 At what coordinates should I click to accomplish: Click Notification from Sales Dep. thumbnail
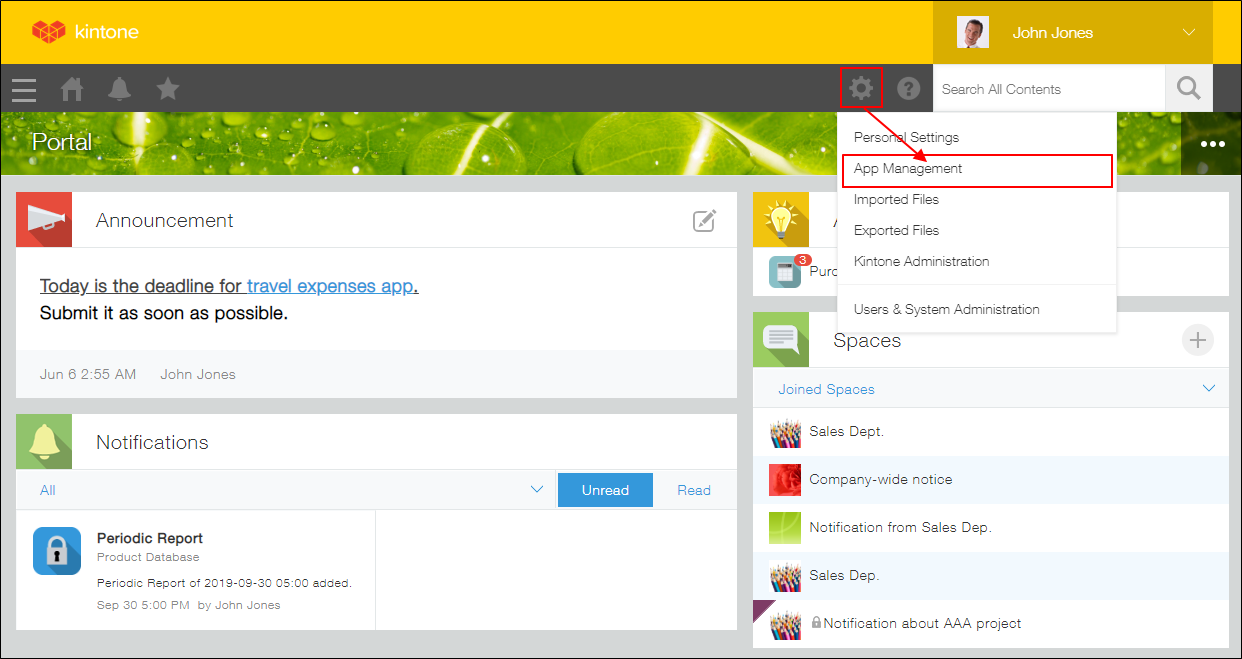point(785,528)
